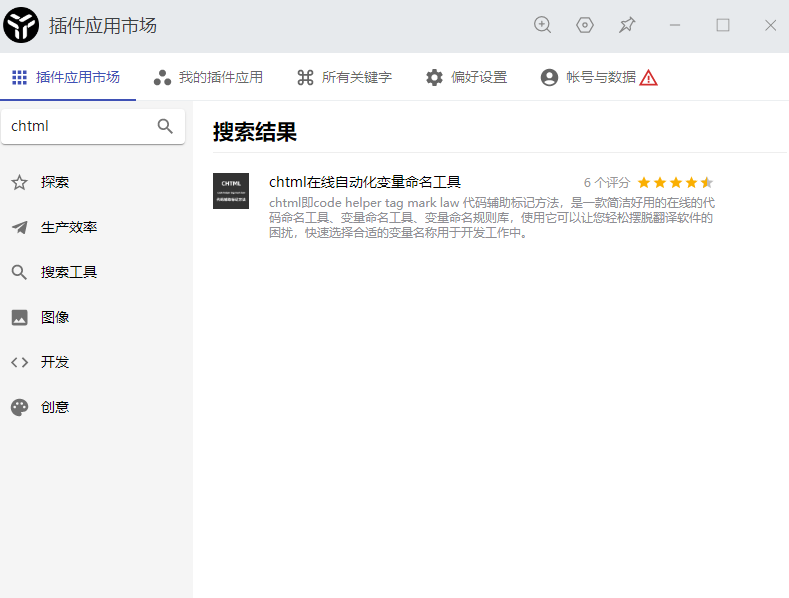789x598 pixels.
Task: Click the search magnifier icon in search box
Action: click(165, 126)
